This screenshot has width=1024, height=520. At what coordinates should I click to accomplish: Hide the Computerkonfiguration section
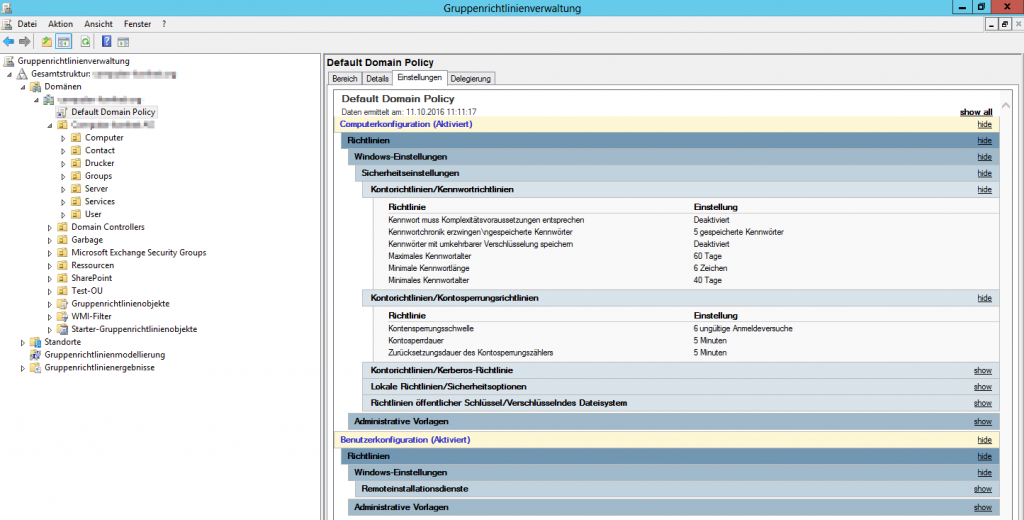984,124
